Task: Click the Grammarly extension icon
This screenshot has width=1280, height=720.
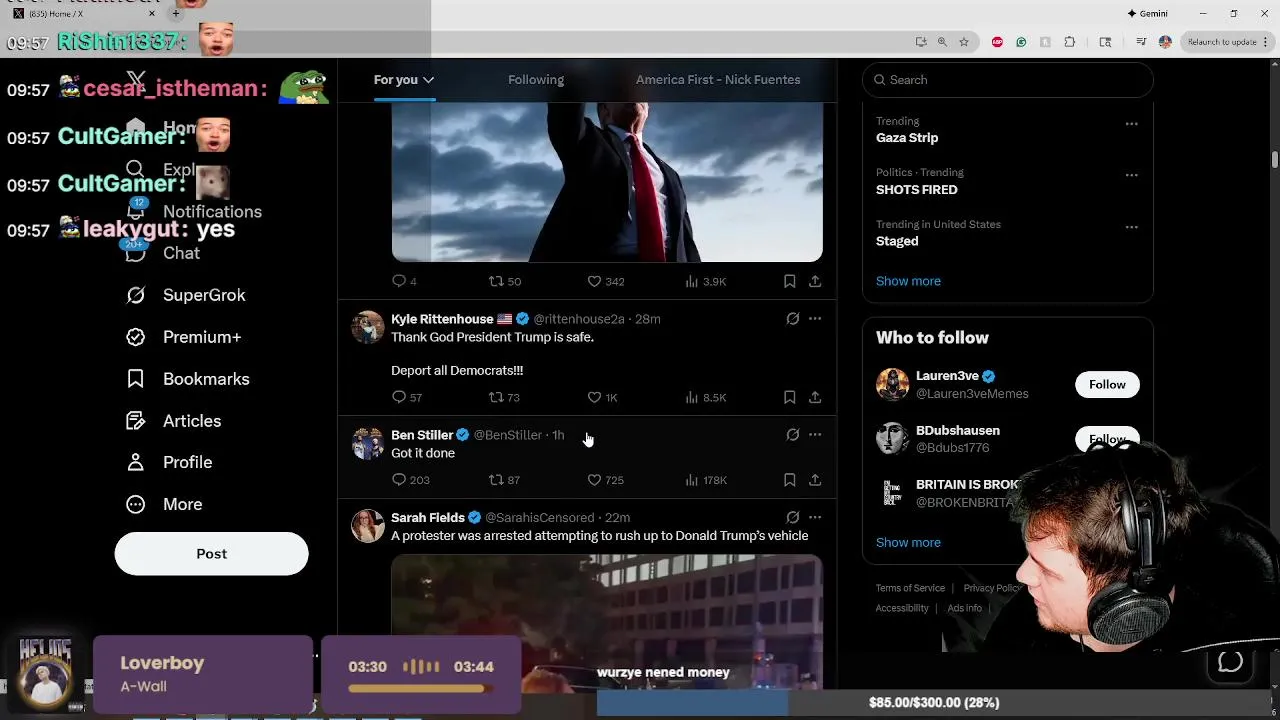Action: point(1021,42)
